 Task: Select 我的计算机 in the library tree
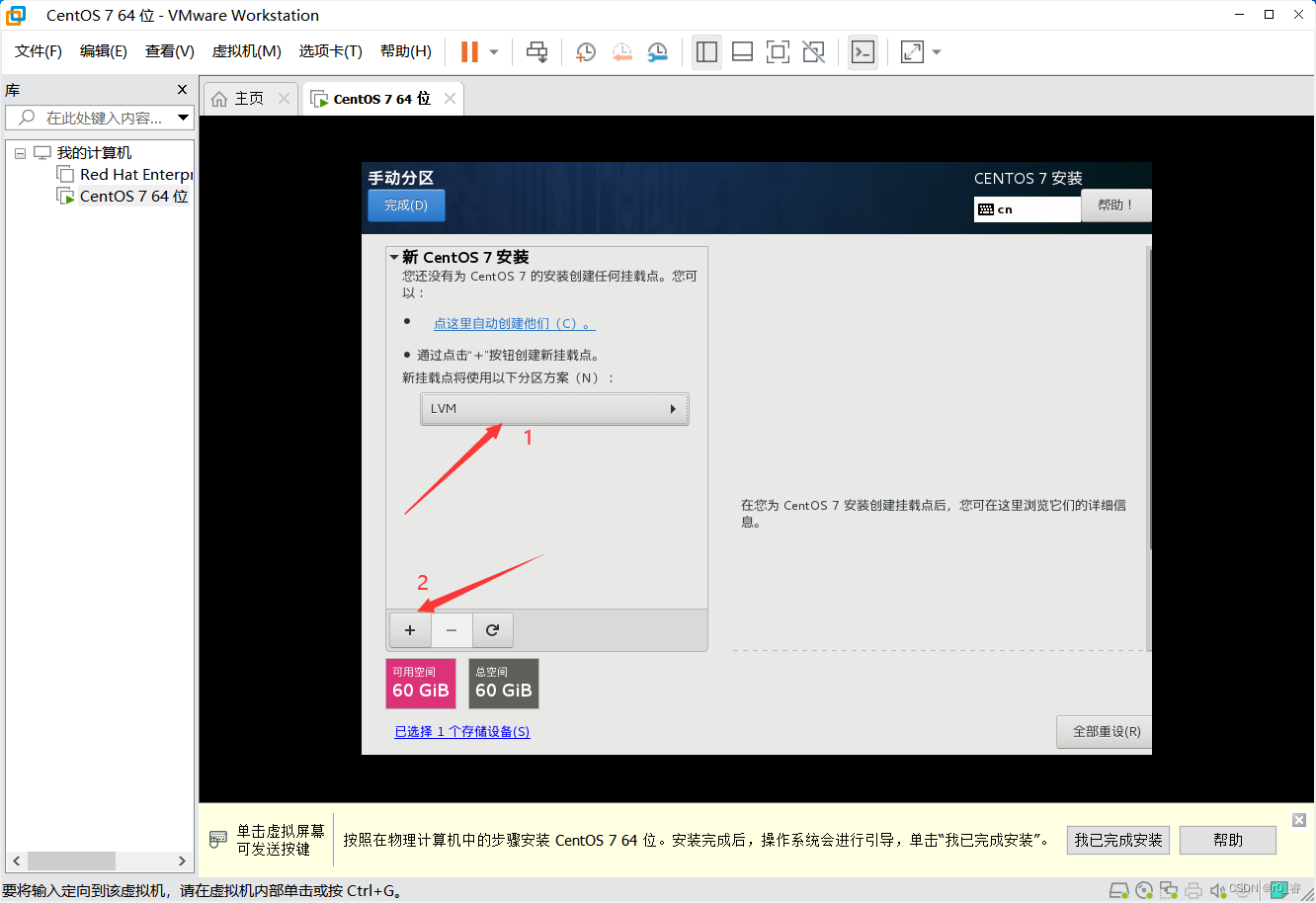94,153
